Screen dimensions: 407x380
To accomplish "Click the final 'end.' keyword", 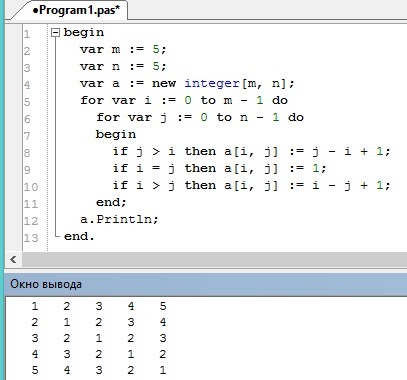I will coord(79,236).
